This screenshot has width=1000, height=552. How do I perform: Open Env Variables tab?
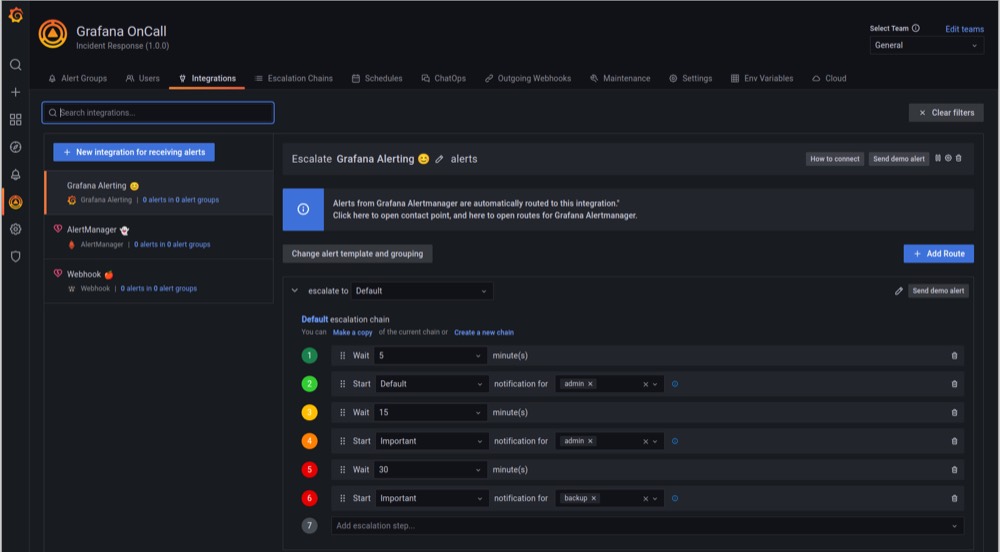pyautogui.click(x=762, y=78)
